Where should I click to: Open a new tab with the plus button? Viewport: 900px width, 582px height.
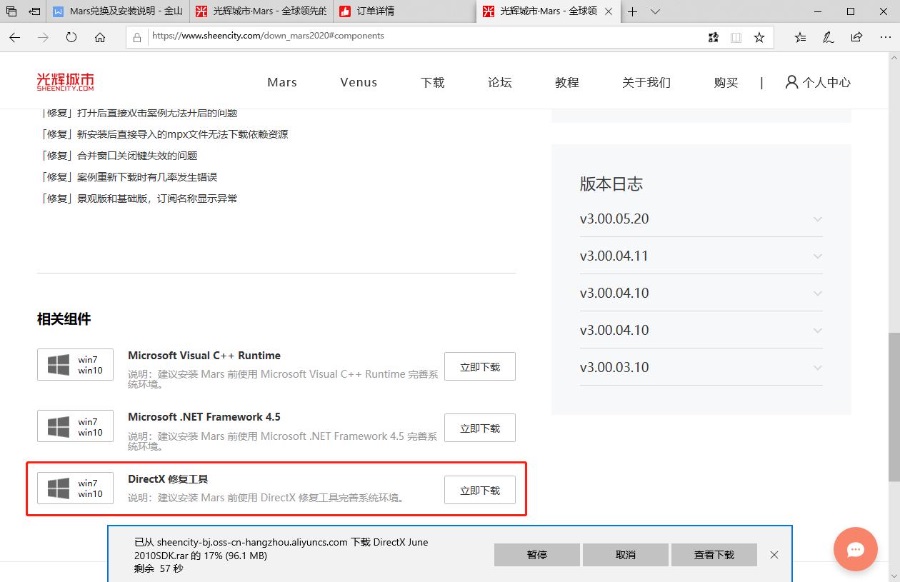click(632, 11)
